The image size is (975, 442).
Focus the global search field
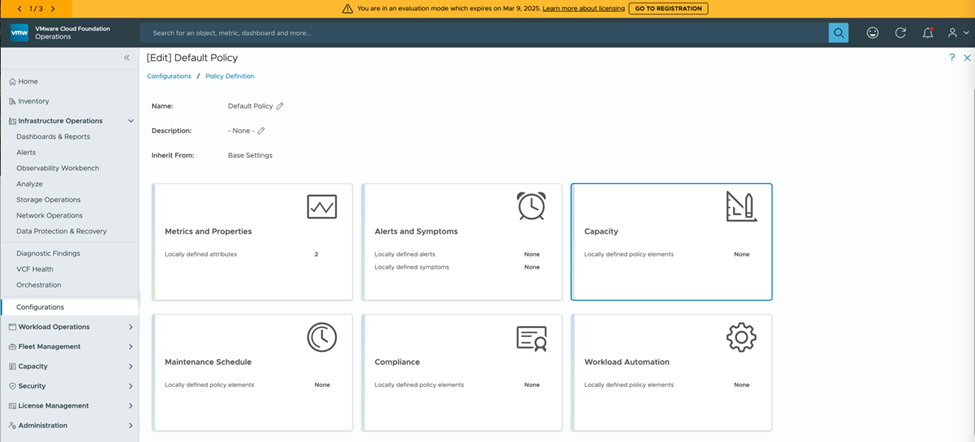coord(480,33)
